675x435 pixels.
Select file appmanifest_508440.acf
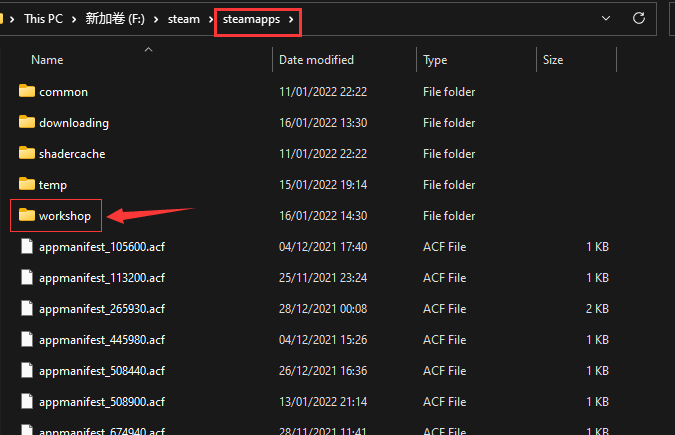point(102,371)
